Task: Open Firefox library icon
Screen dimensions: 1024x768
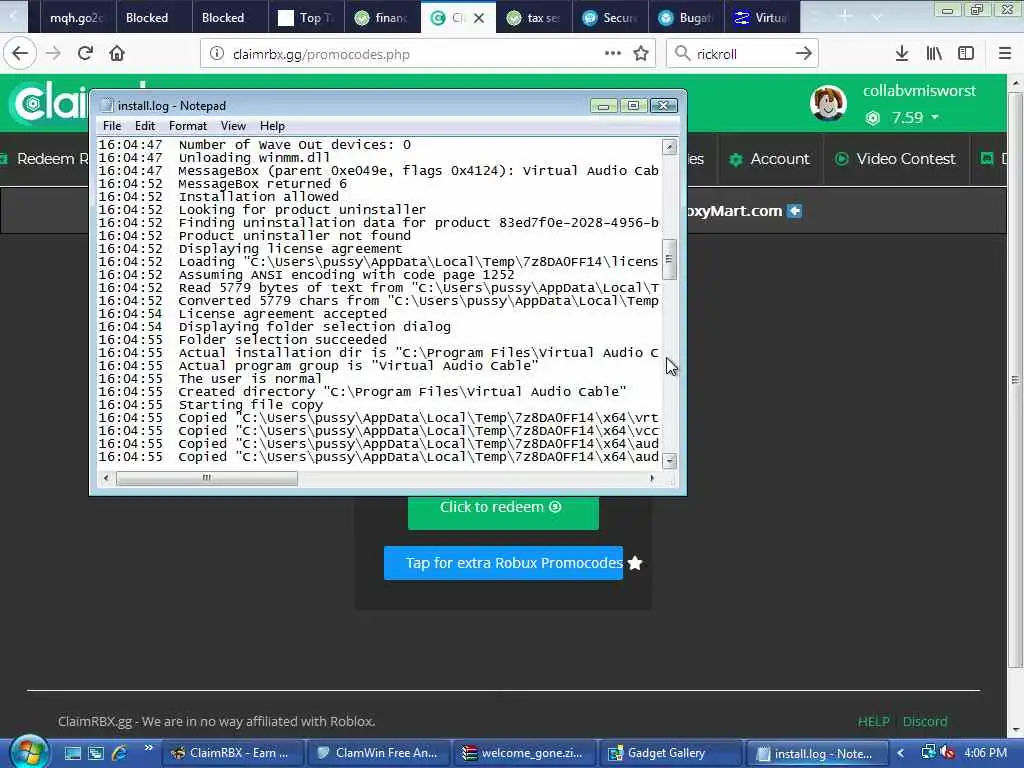Action: pyautogui.click(x=934, y=54)
